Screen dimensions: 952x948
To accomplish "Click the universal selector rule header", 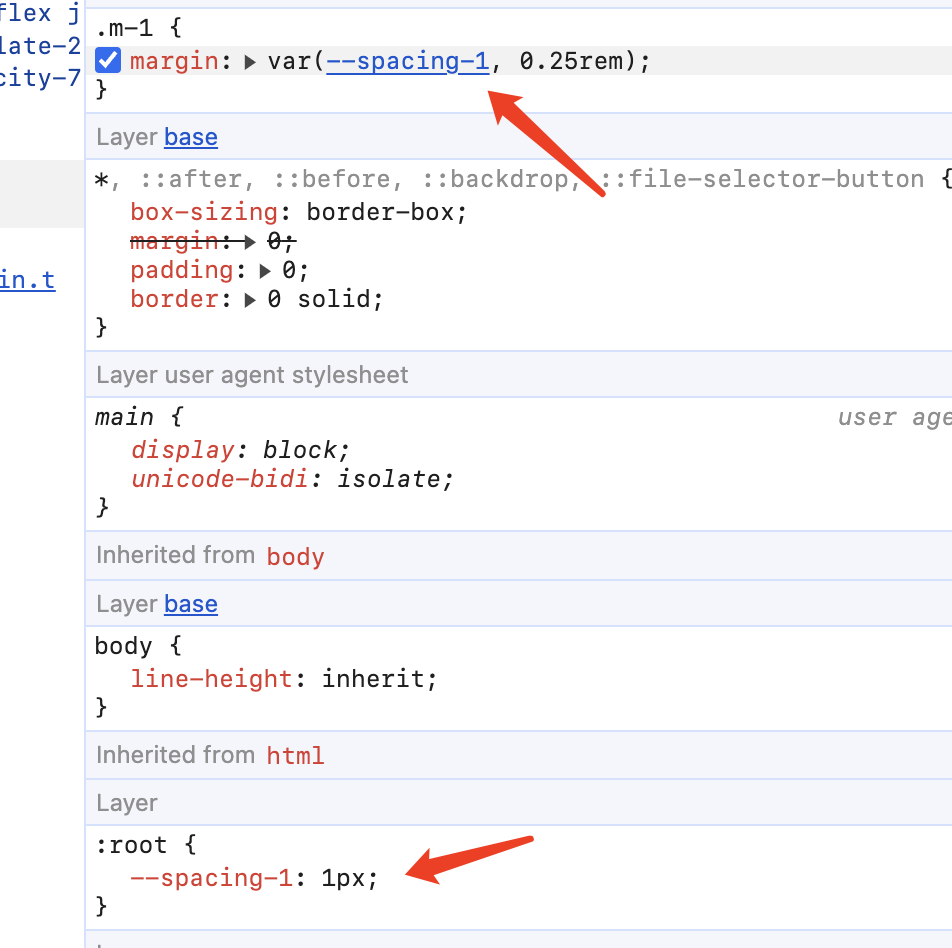I will pos(522,179).
